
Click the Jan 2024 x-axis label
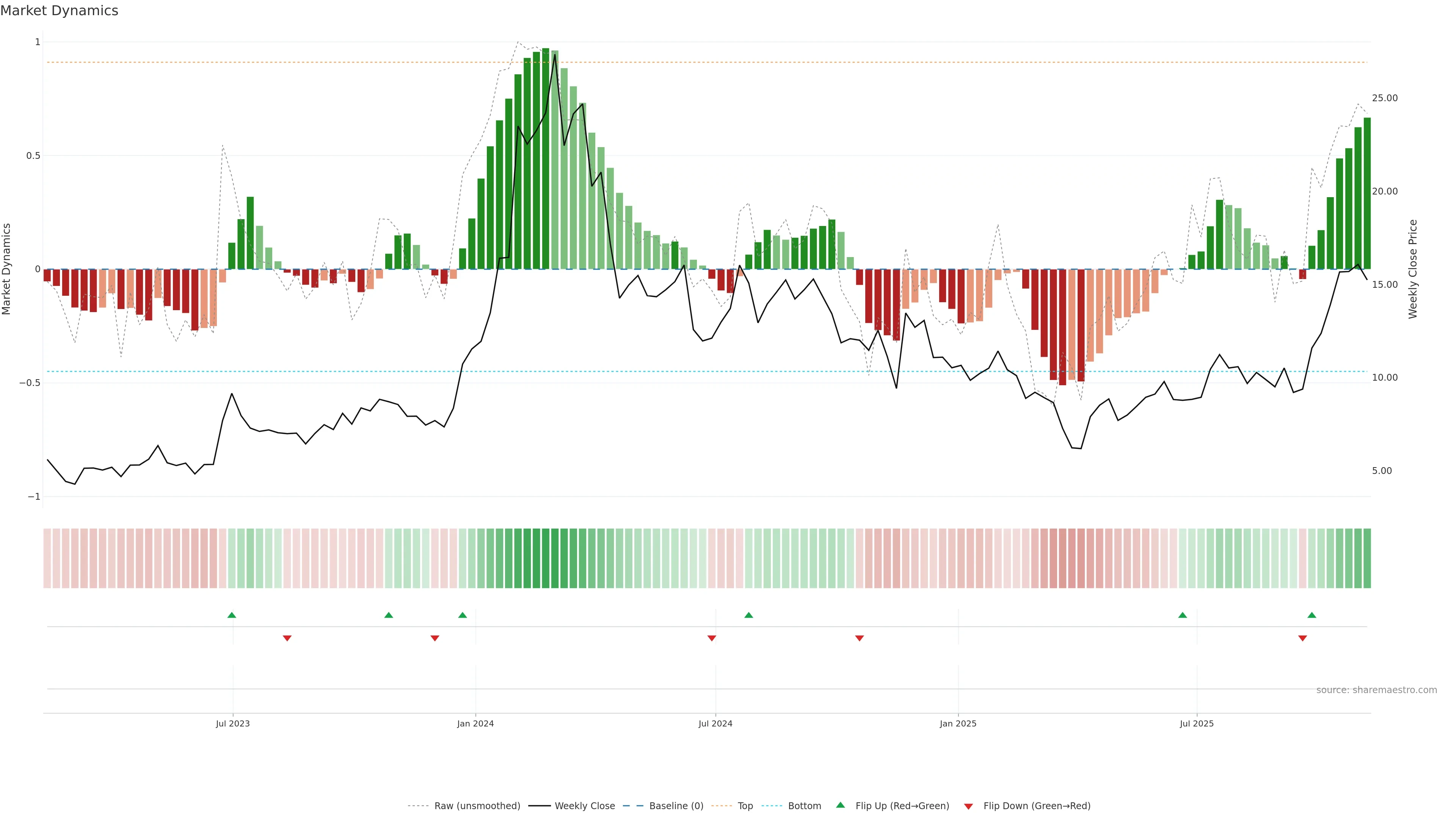[475, 723]
